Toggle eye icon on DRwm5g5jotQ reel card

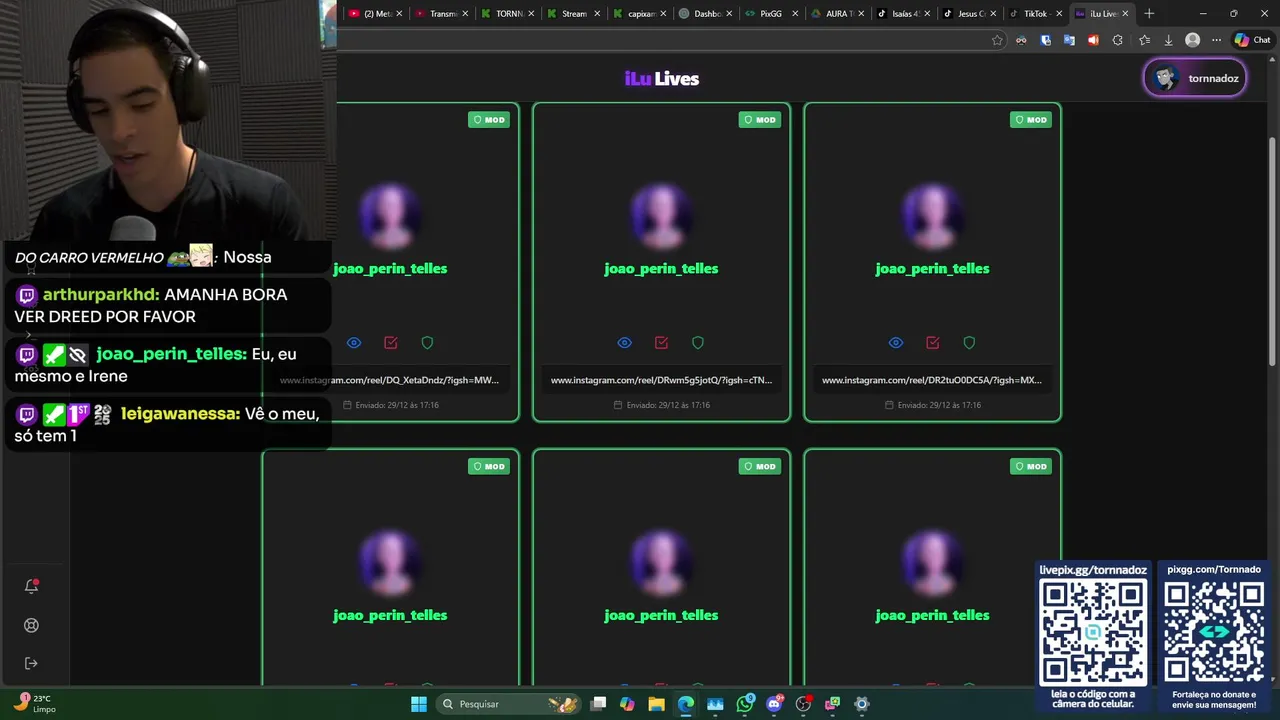(x=625, y=343)
